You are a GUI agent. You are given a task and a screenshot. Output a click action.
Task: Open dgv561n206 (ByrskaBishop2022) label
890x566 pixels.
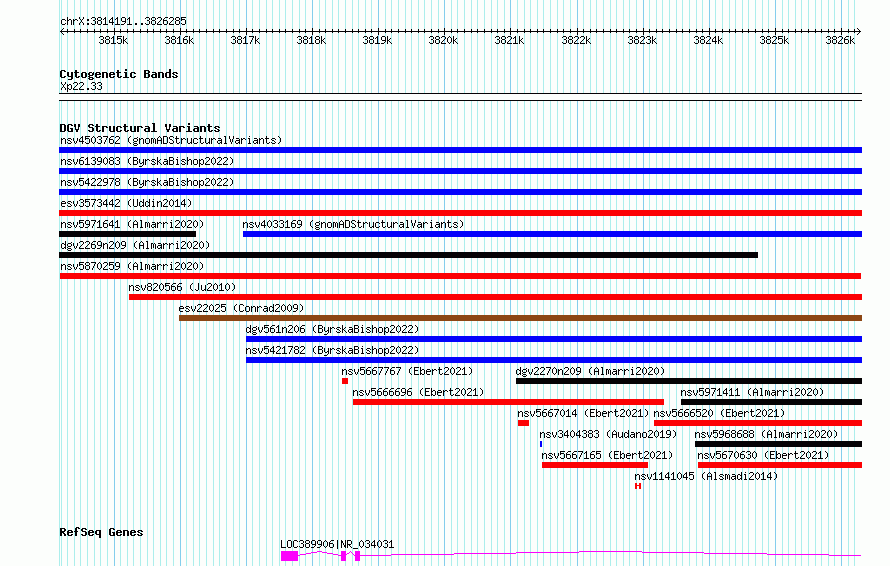tap(332, 329)
